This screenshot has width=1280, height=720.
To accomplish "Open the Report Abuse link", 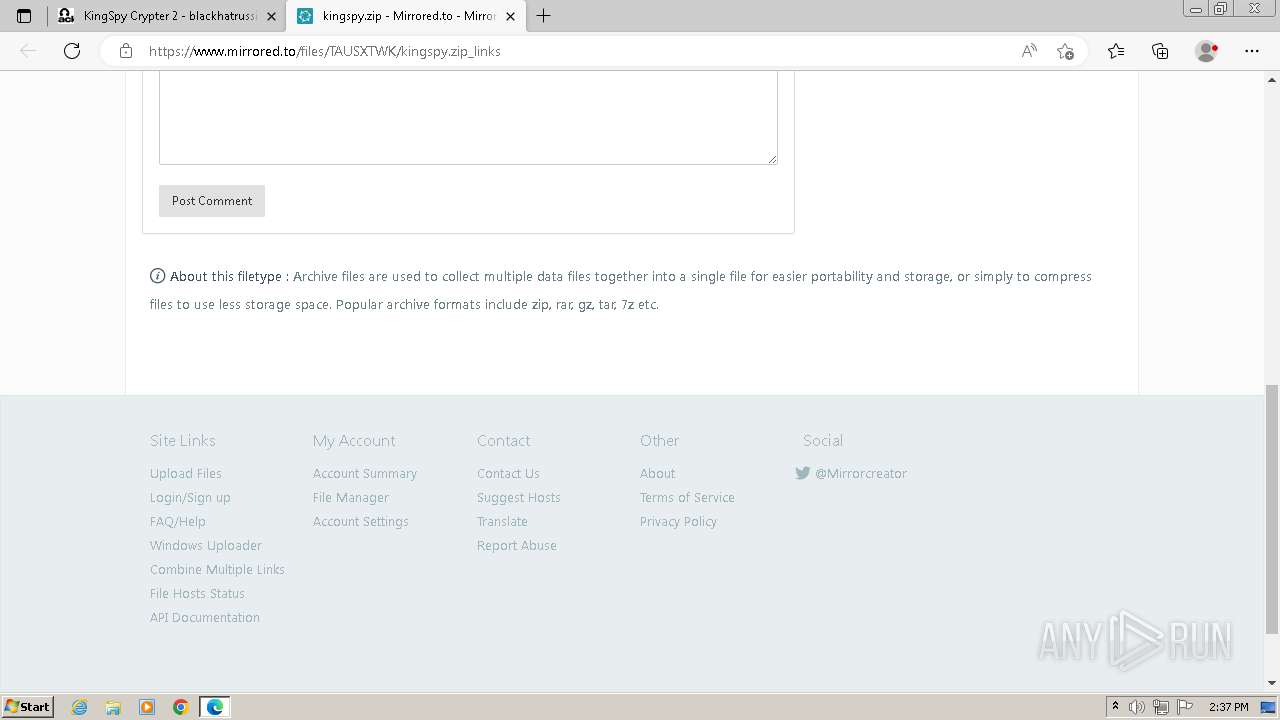I will tap(517, 545).
